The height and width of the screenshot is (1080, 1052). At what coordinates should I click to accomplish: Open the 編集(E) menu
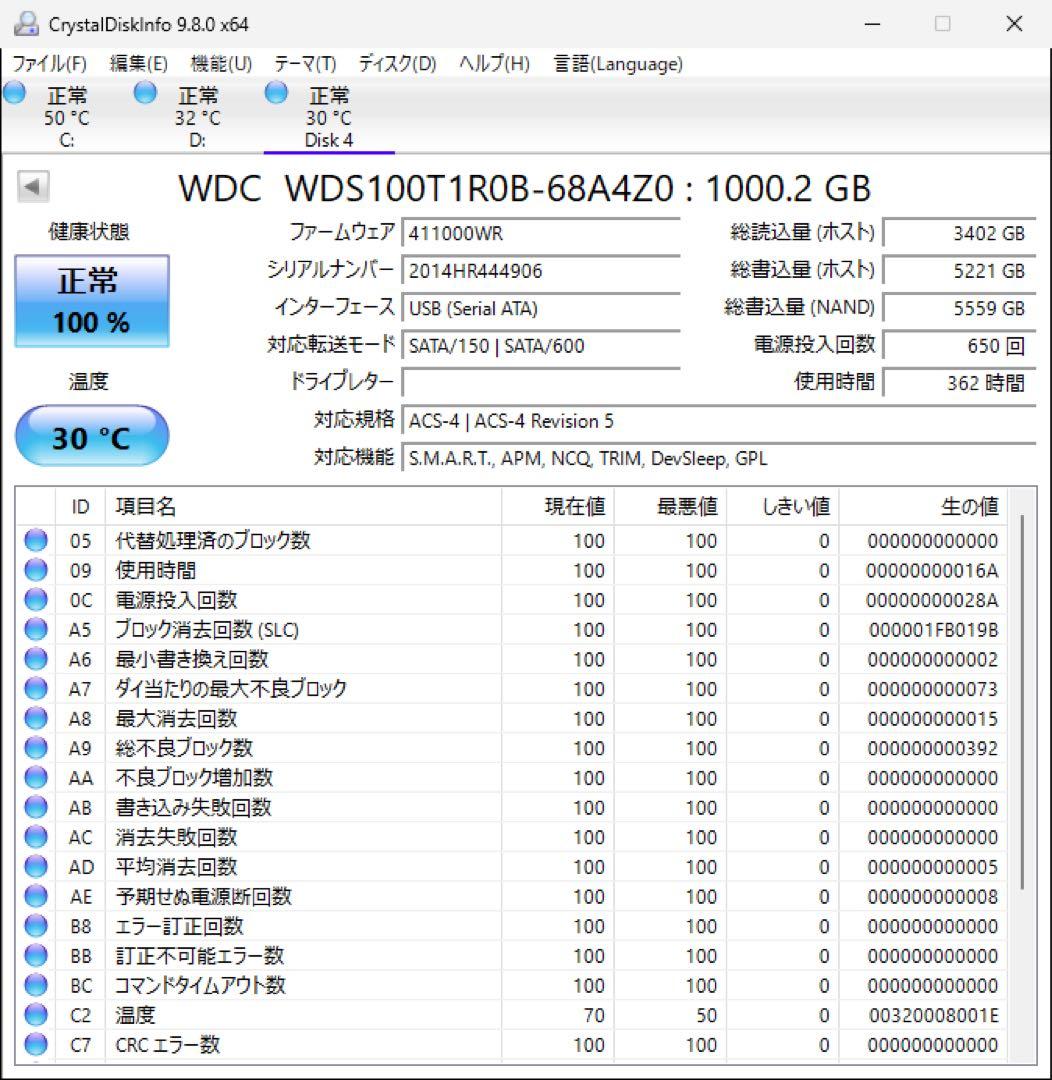[x=138, y=64]
